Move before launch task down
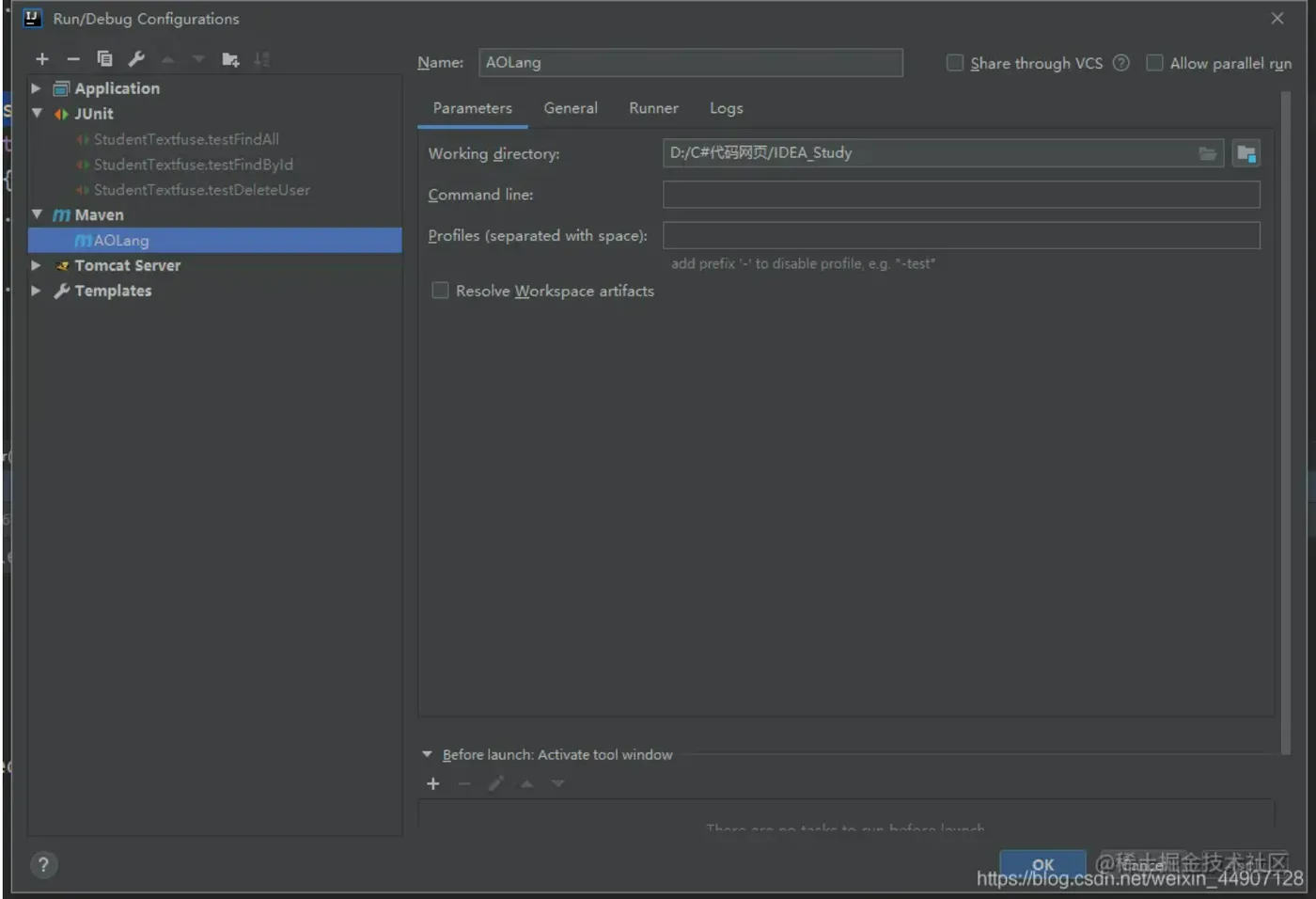Viewport: 1316px width, 899px height. [557, 783]
